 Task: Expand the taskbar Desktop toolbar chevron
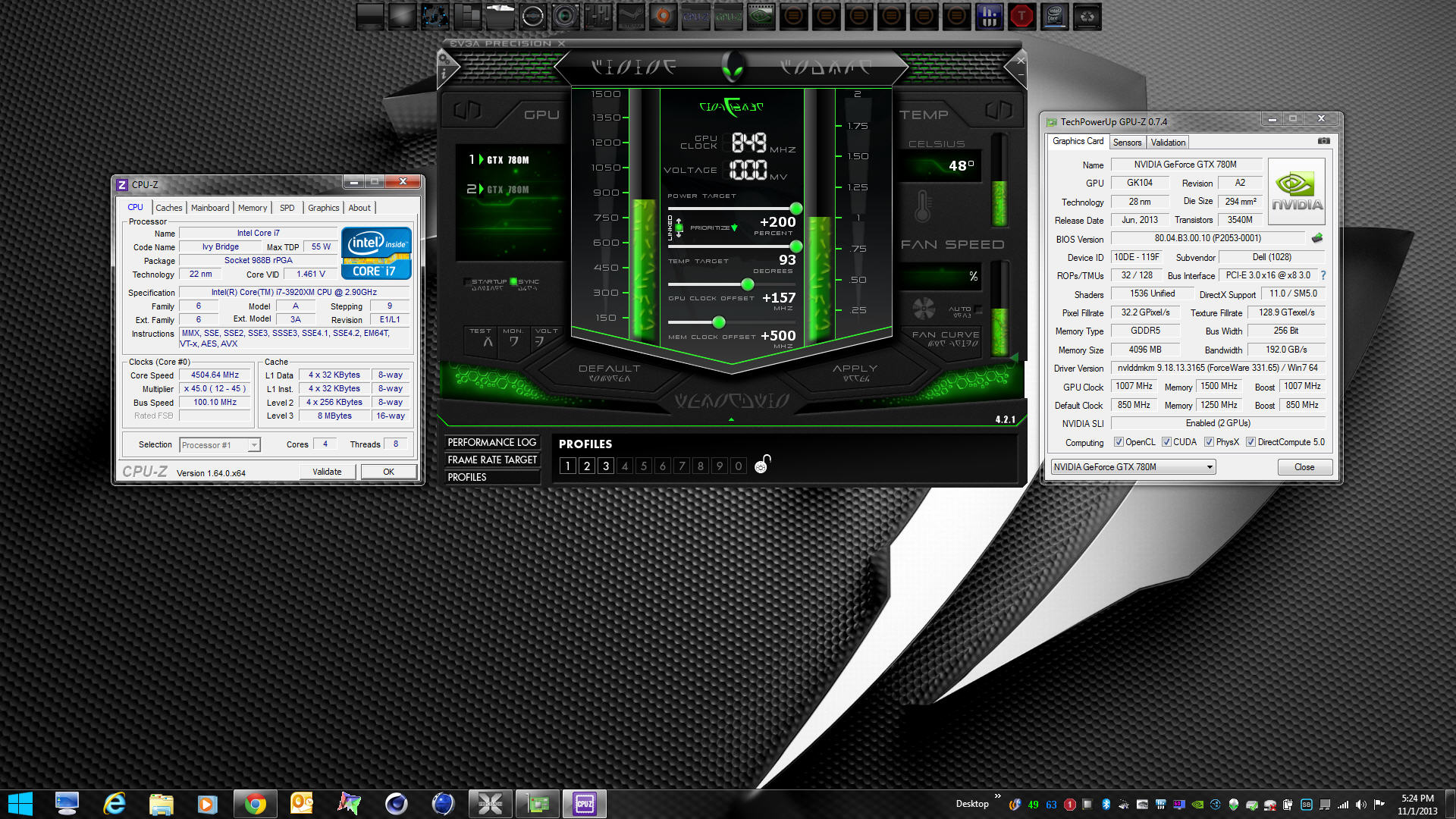[x=997, y=796]
